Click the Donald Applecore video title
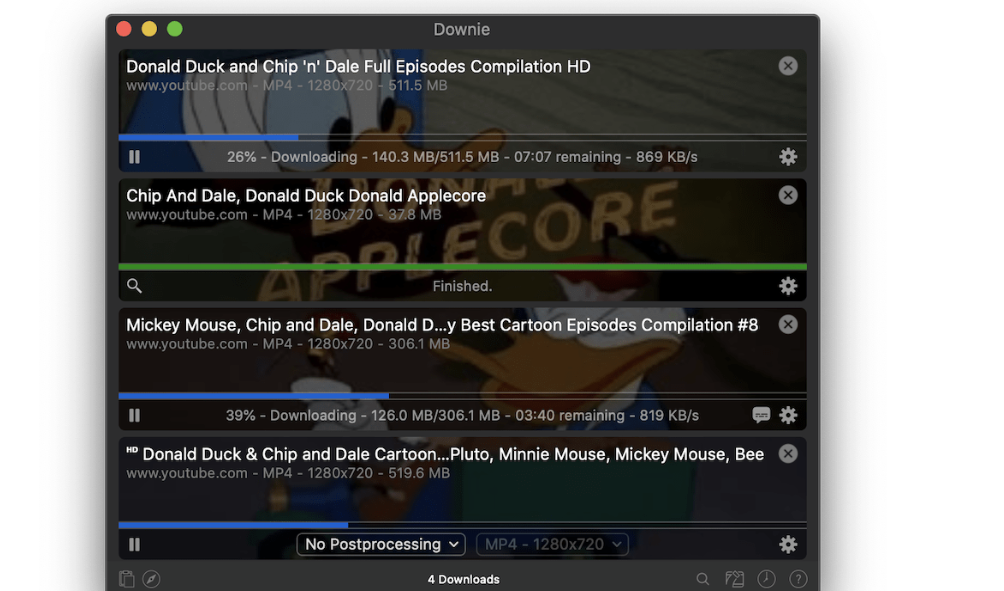This screenshot has height=591, width=1004. click(x=306, y=196)
